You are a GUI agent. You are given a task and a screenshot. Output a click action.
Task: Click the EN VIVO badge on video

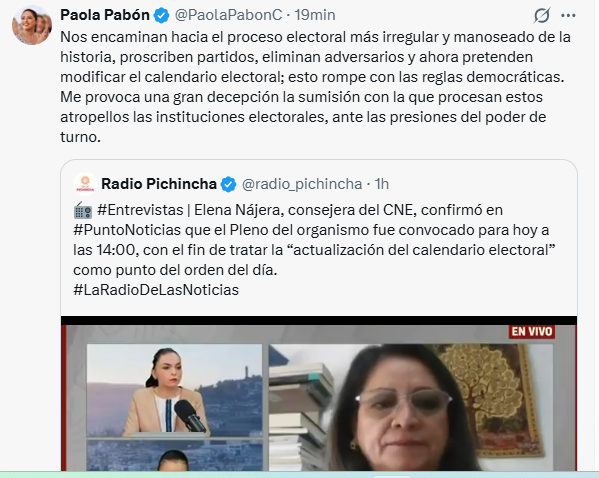tap(532, 331)
